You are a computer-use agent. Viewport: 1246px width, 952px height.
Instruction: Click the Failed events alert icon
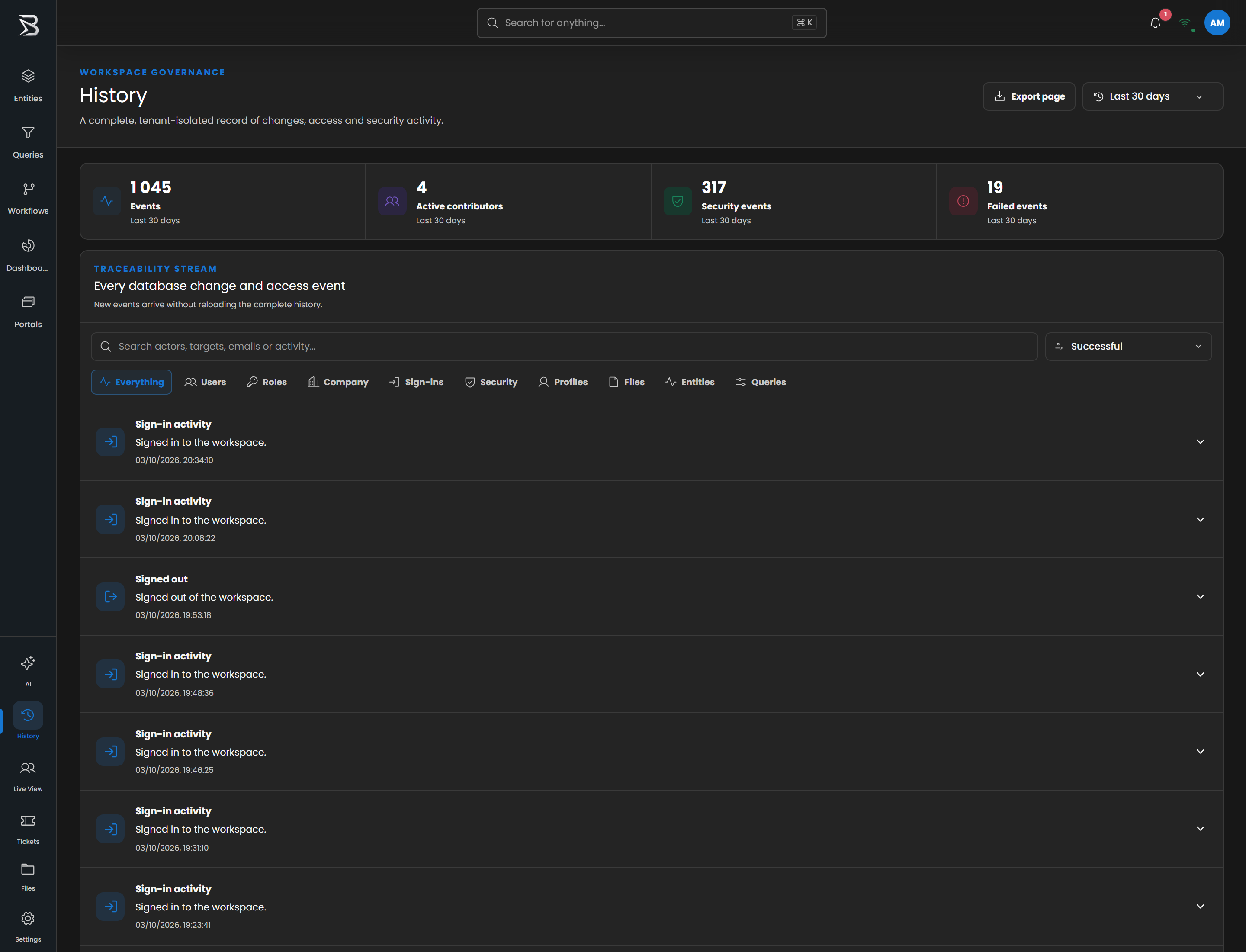[963, 201]
